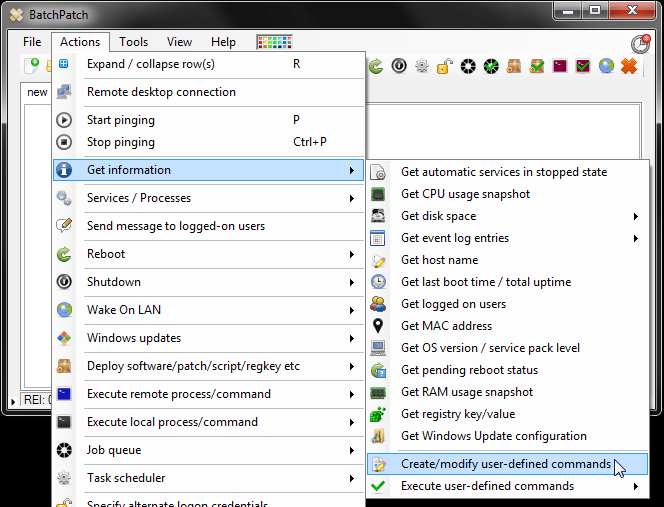This screenshot has width=664, height=507.
Task: Select Get OS version / service pack level
Action: click(x=507, y=348)
